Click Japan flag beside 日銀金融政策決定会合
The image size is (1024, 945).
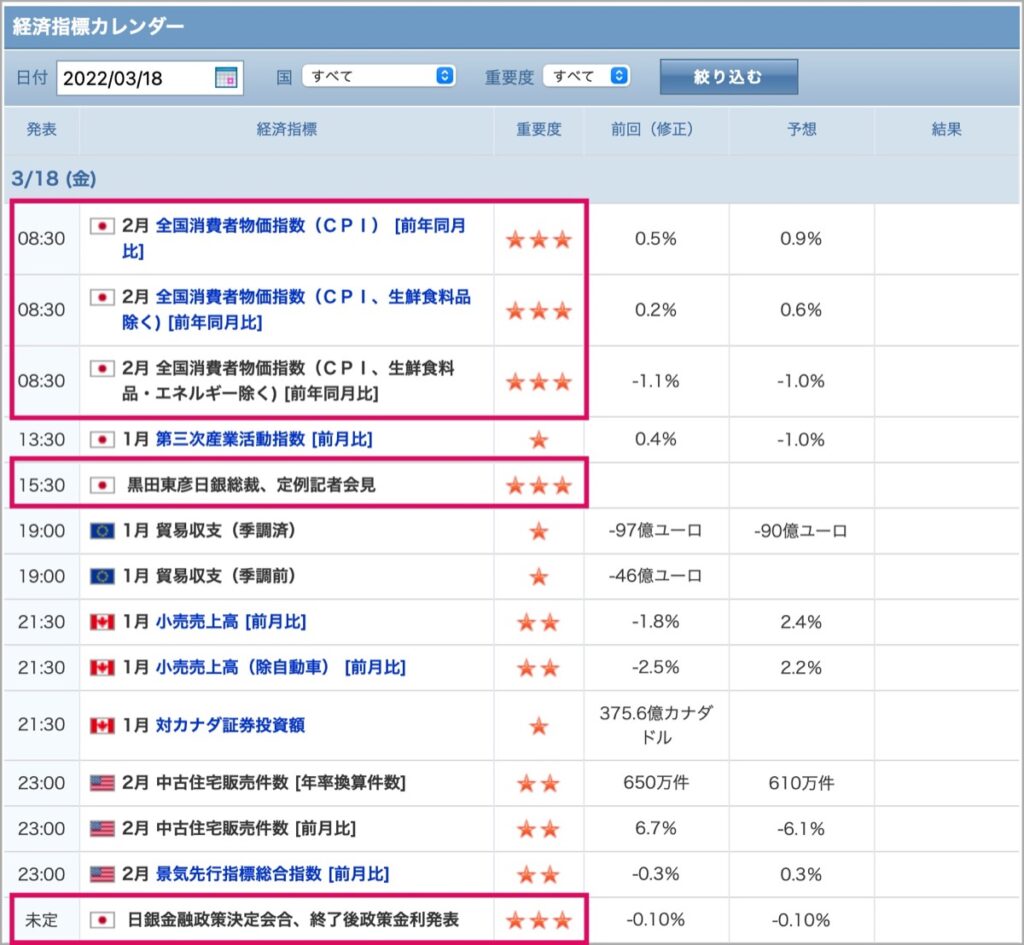click(x=102, y=920)
